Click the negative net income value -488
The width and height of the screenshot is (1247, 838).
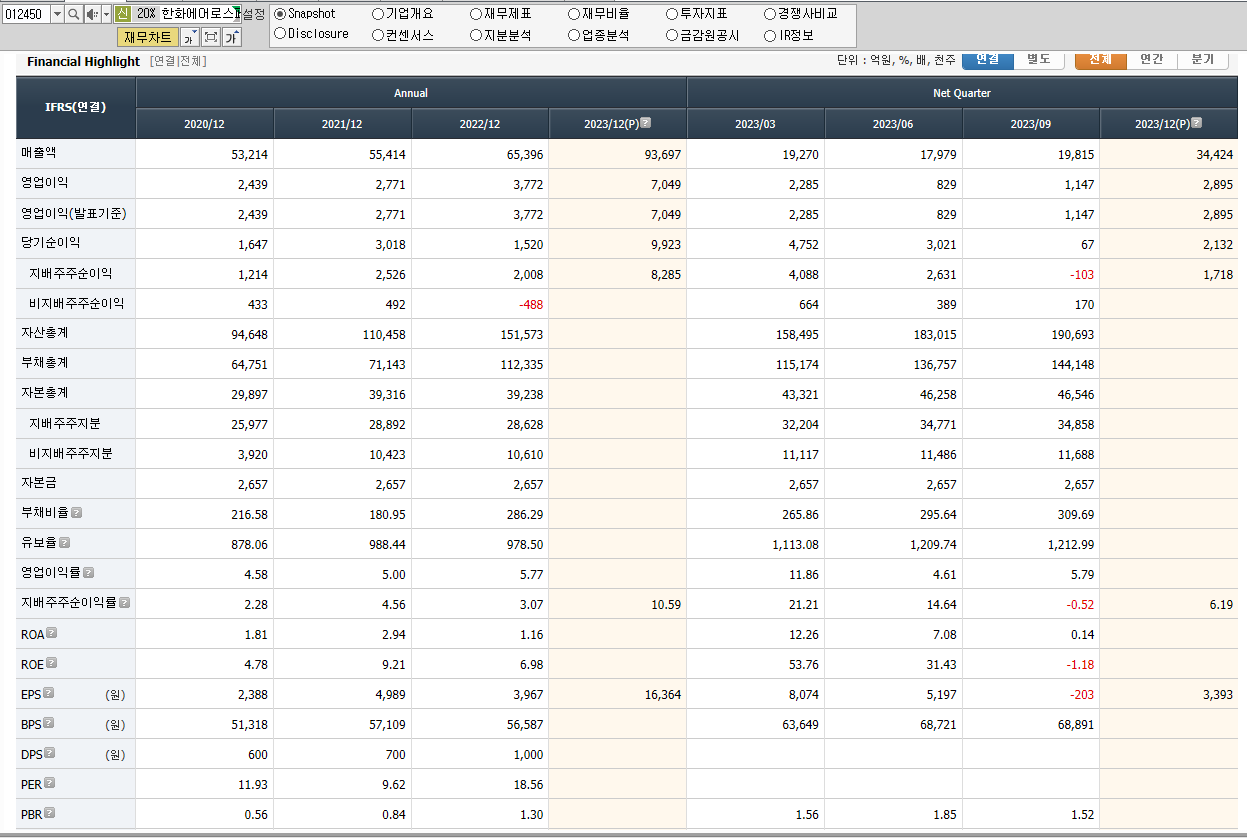coord(531,305)
